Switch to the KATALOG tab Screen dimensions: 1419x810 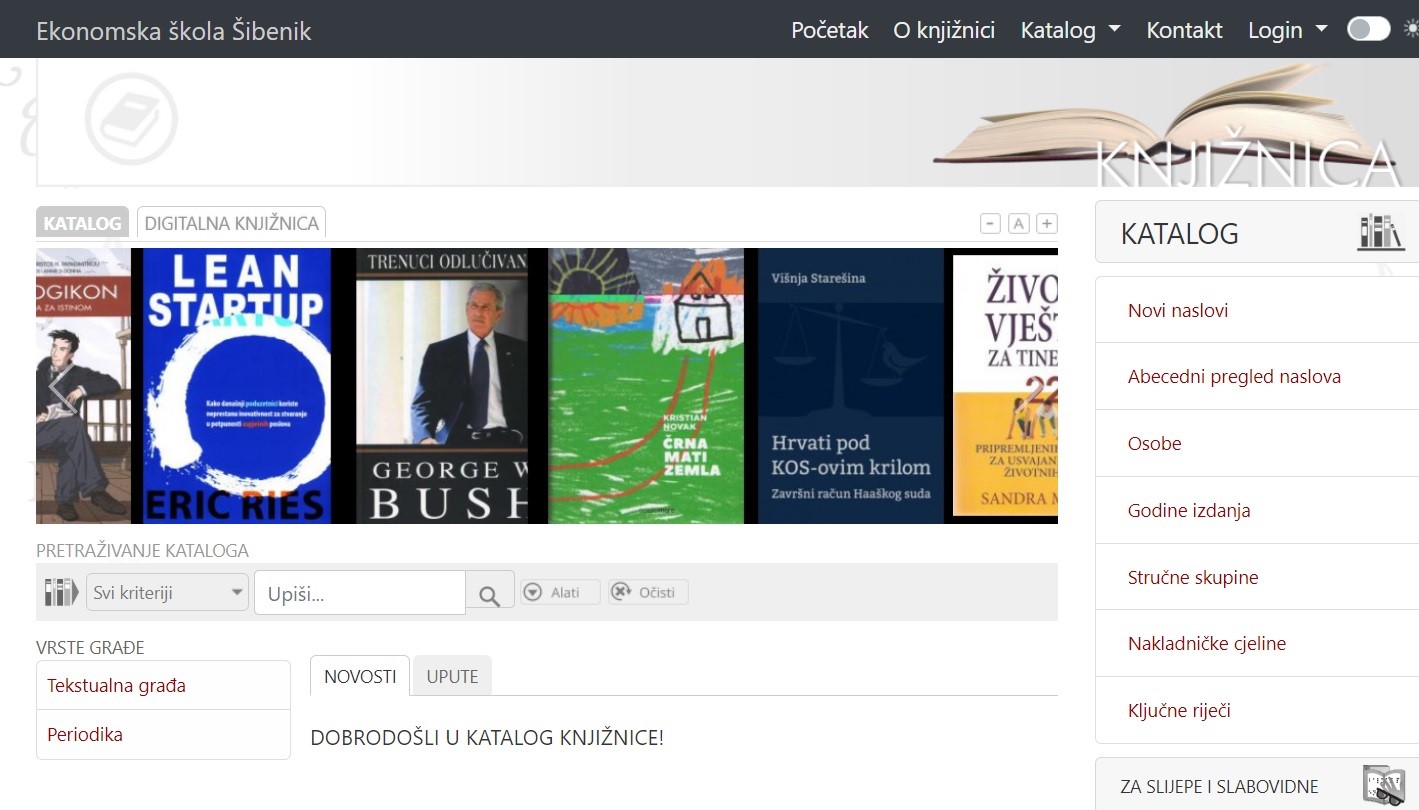[x=83, y=223]
